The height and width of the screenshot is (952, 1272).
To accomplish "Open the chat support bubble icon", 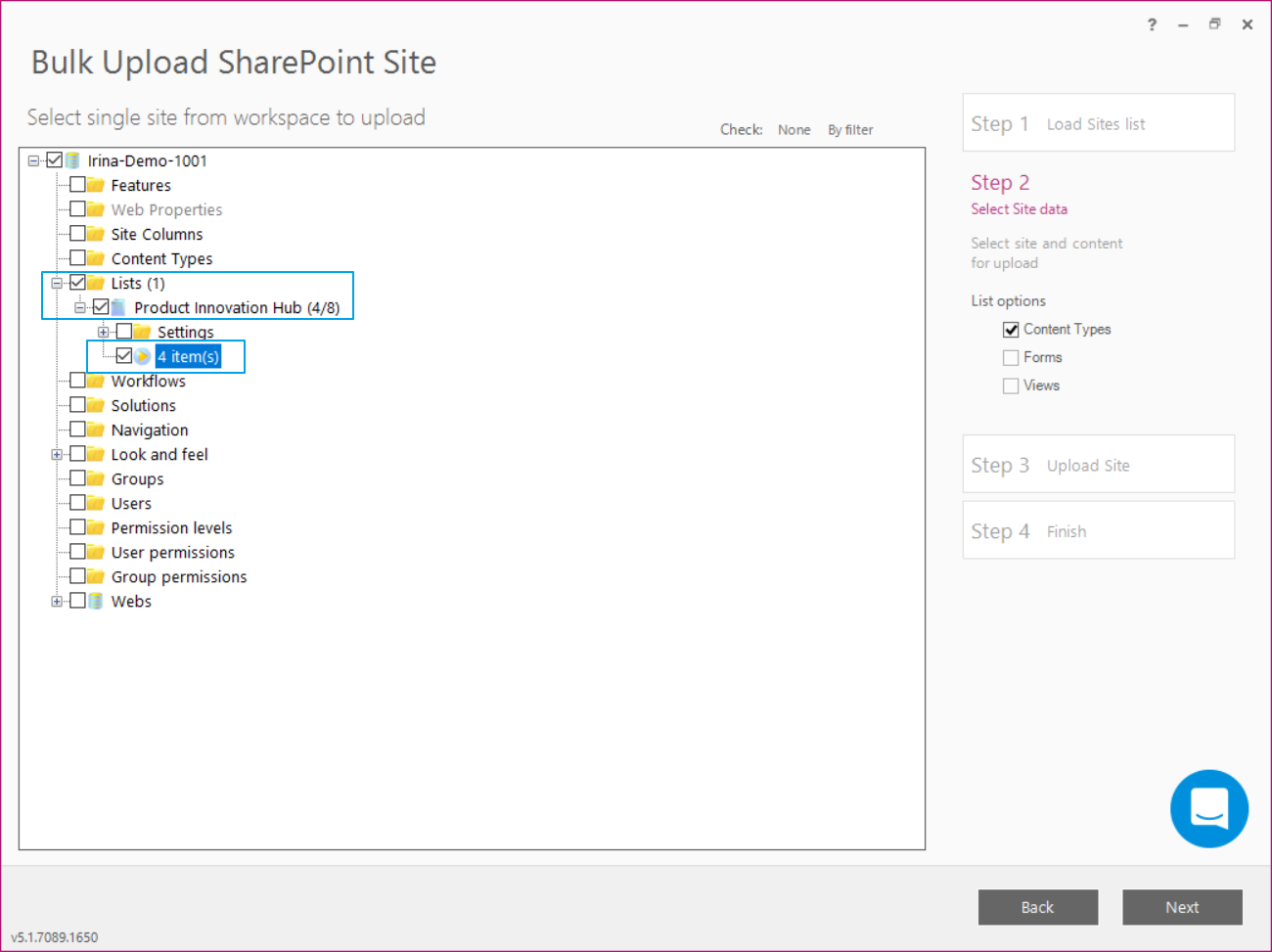I will point(1209,808).
